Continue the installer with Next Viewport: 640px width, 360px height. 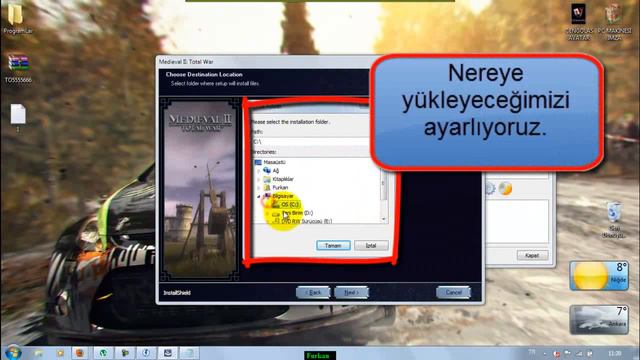[x=351, y=293]
